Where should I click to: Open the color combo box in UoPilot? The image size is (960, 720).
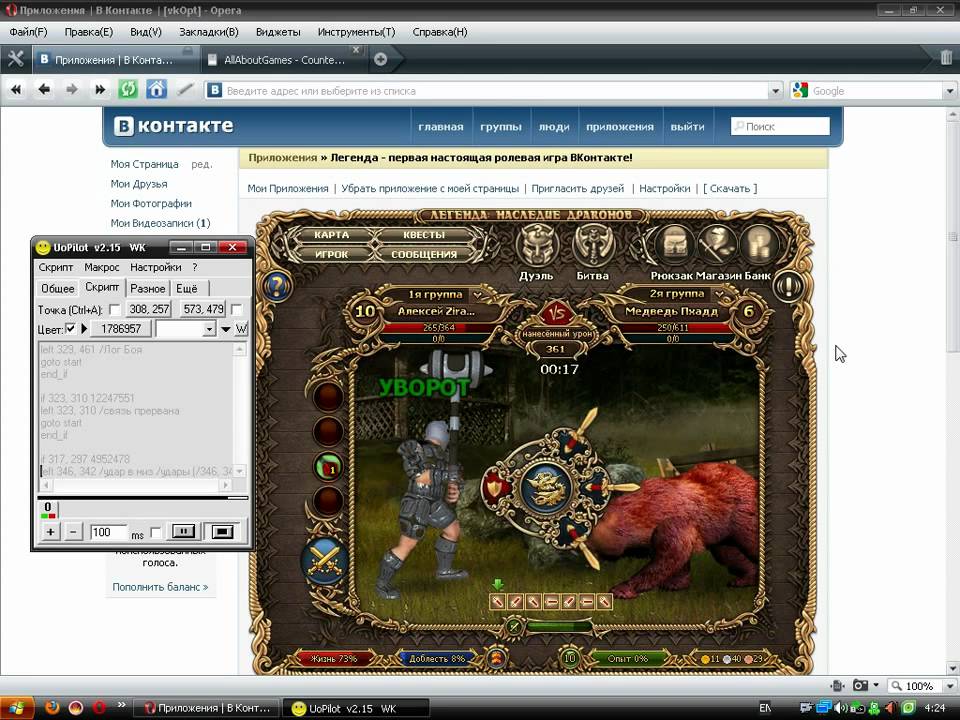(x=186, y=329)
